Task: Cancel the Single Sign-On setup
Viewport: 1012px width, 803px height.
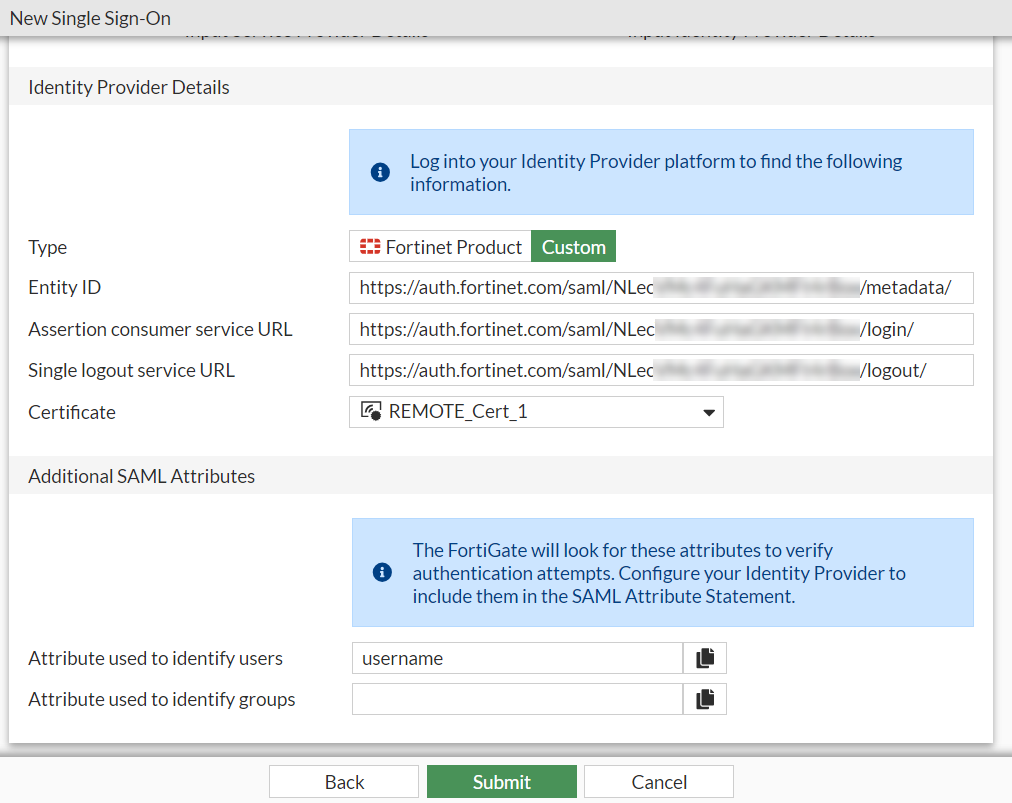Action: (658, 781)
